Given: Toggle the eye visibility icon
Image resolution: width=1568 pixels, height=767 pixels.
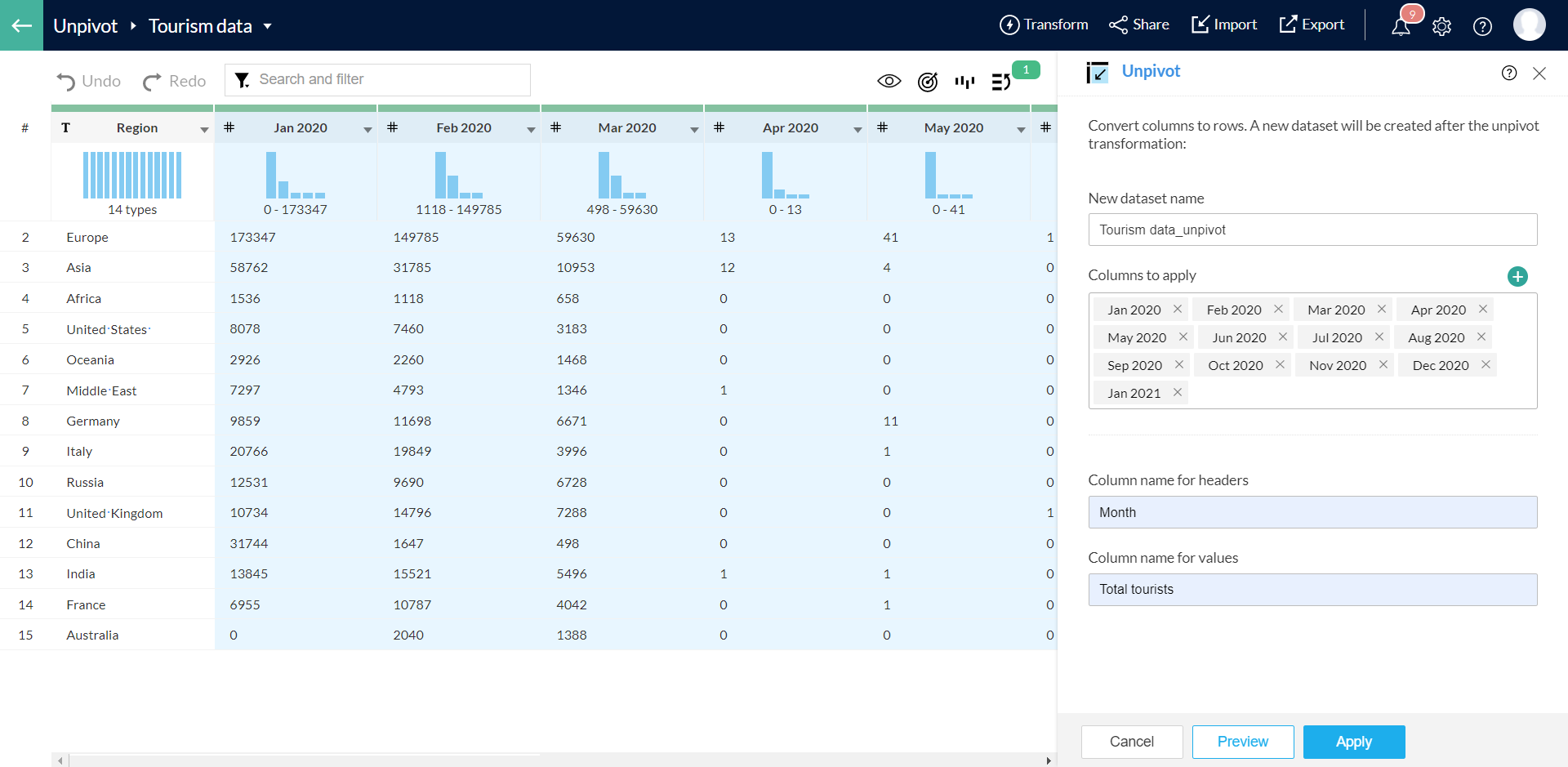Looking at the screenshot, I should (889, 81).
